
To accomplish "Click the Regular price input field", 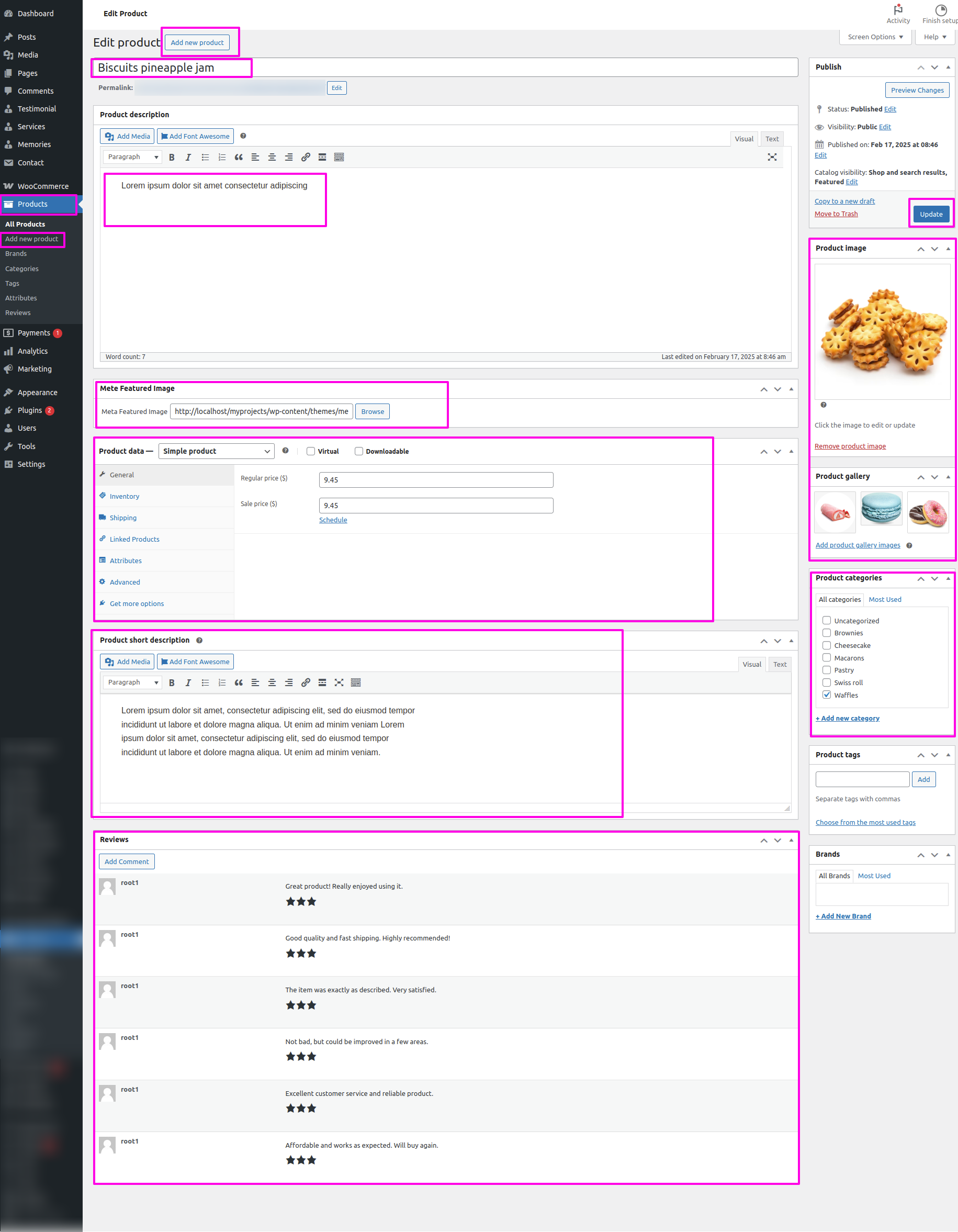I will pyautogui.click(x=436, y=480).
